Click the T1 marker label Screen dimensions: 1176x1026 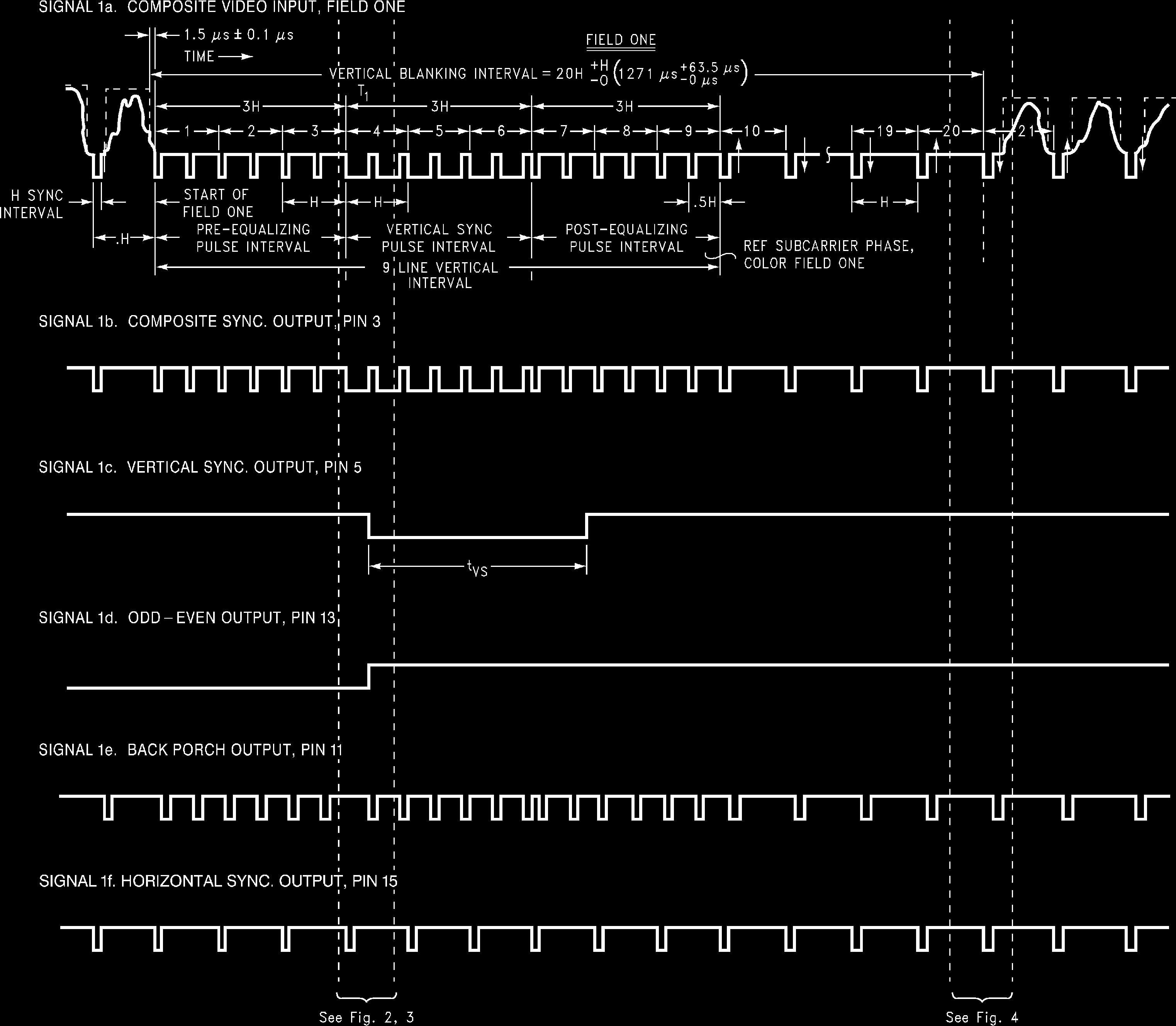[x=363, y=92]
